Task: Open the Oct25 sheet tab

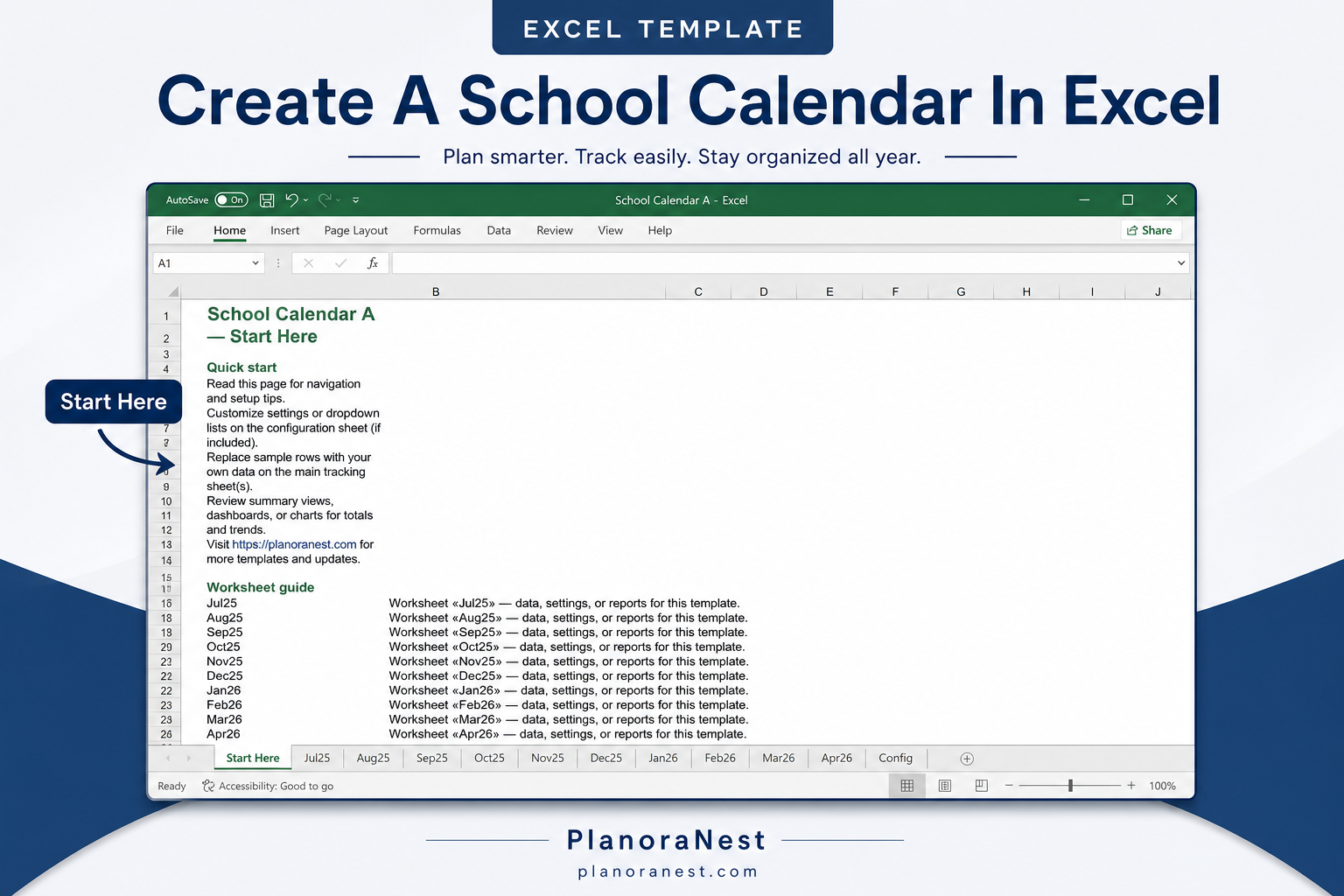Action: (489, 758)
